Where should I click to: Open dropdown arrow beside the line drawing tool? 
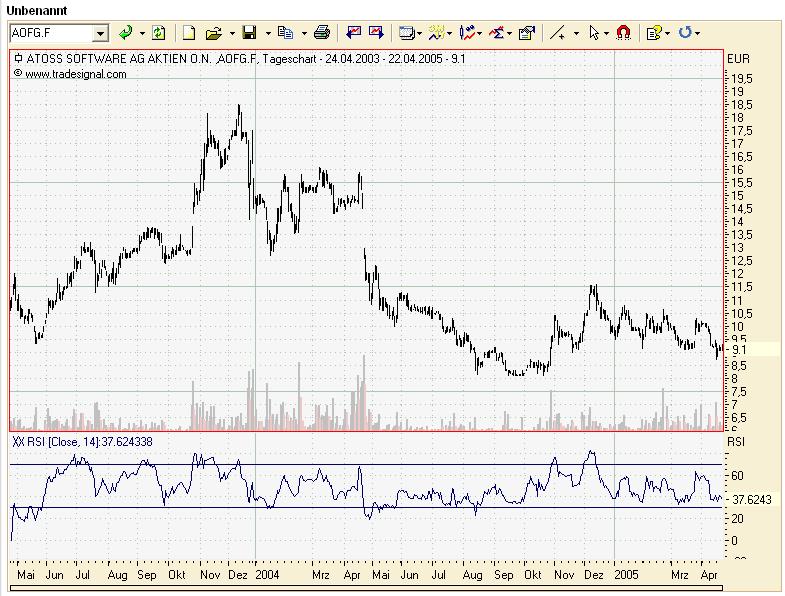(576, 34)
